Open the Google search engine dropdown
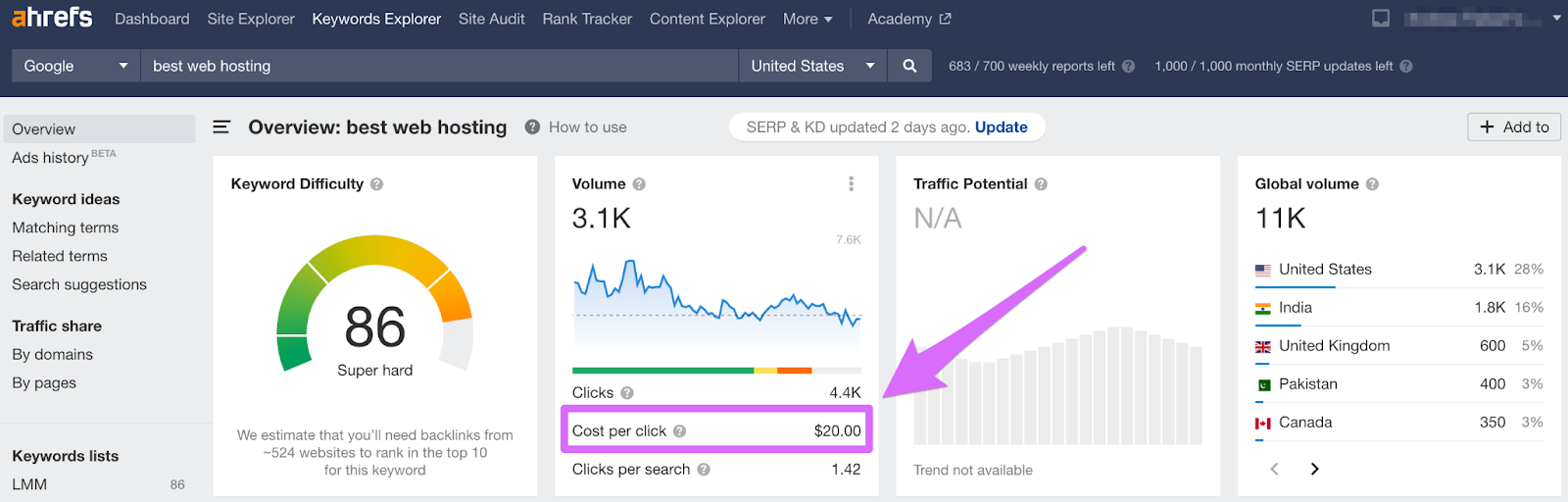The image size is (1568, 502). click(x=76, y=66)
